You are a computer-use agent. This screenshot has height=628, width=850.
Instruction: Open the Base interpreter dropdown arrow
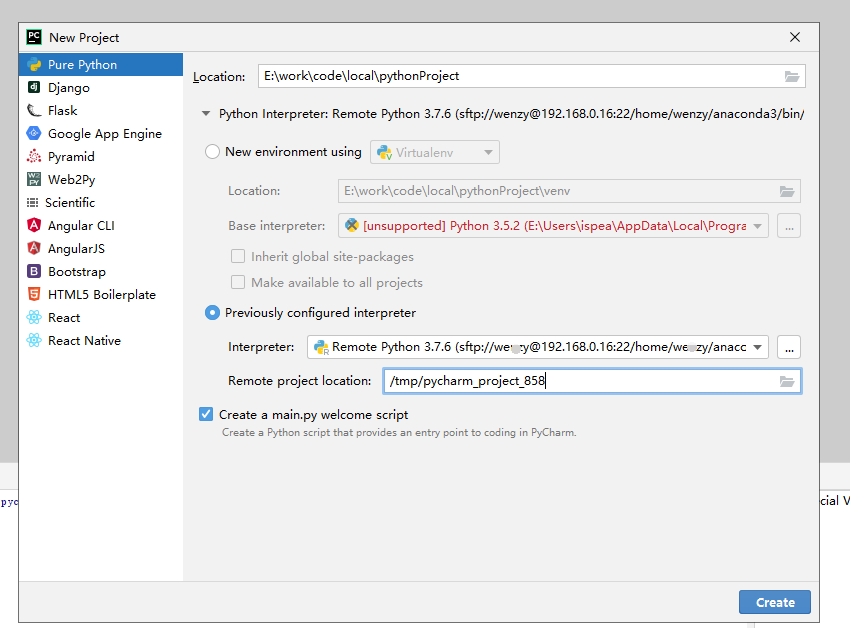[x=757, y=226]
